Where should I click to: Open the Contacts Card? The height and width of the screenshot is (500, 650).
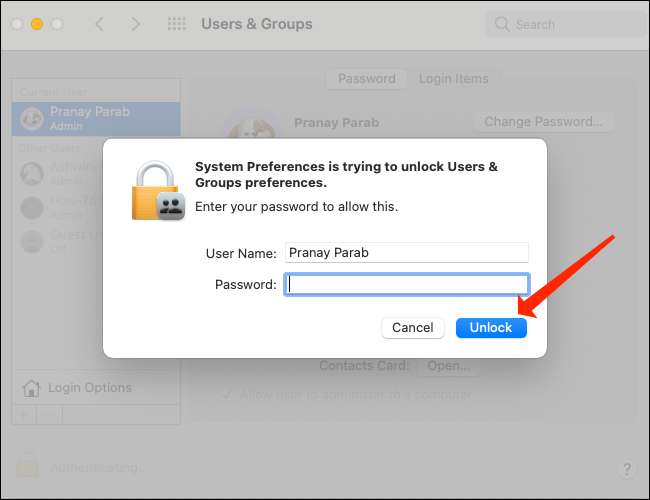pos(449,366)
